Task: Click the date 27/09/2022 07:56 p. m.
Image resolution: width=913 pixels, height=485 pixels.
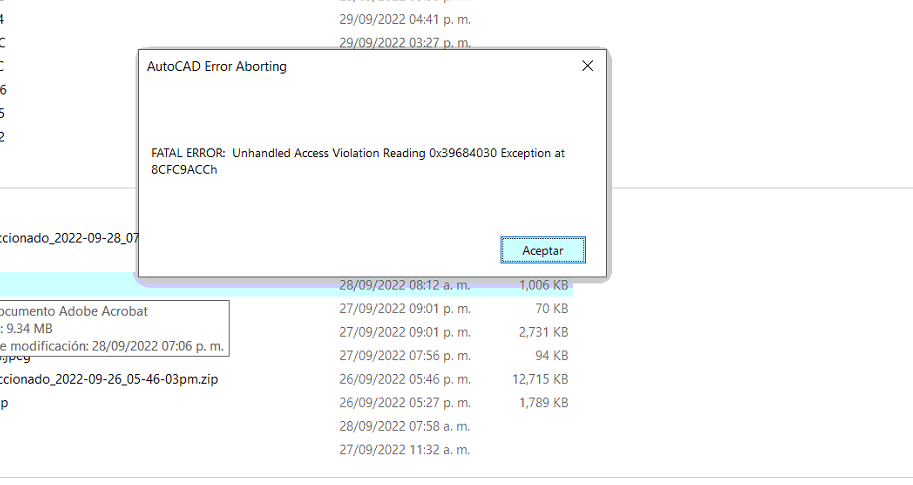Action: coord(405,356)
